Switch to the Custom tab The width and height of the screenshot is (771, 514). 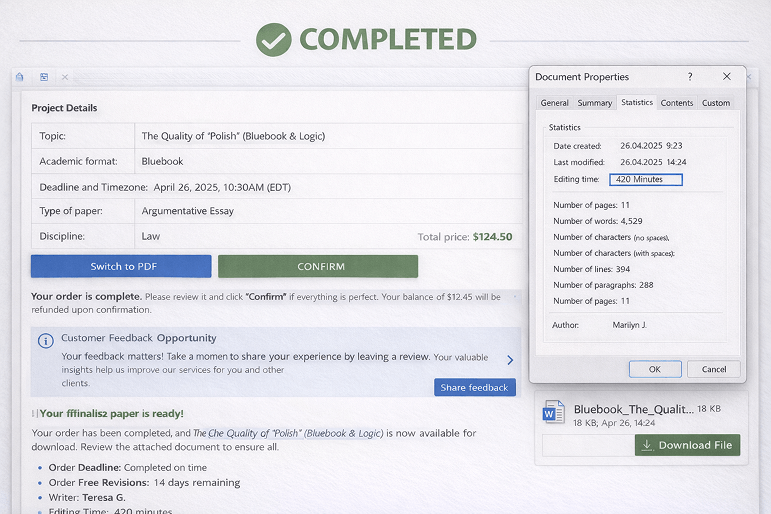(x=716, y=103)
